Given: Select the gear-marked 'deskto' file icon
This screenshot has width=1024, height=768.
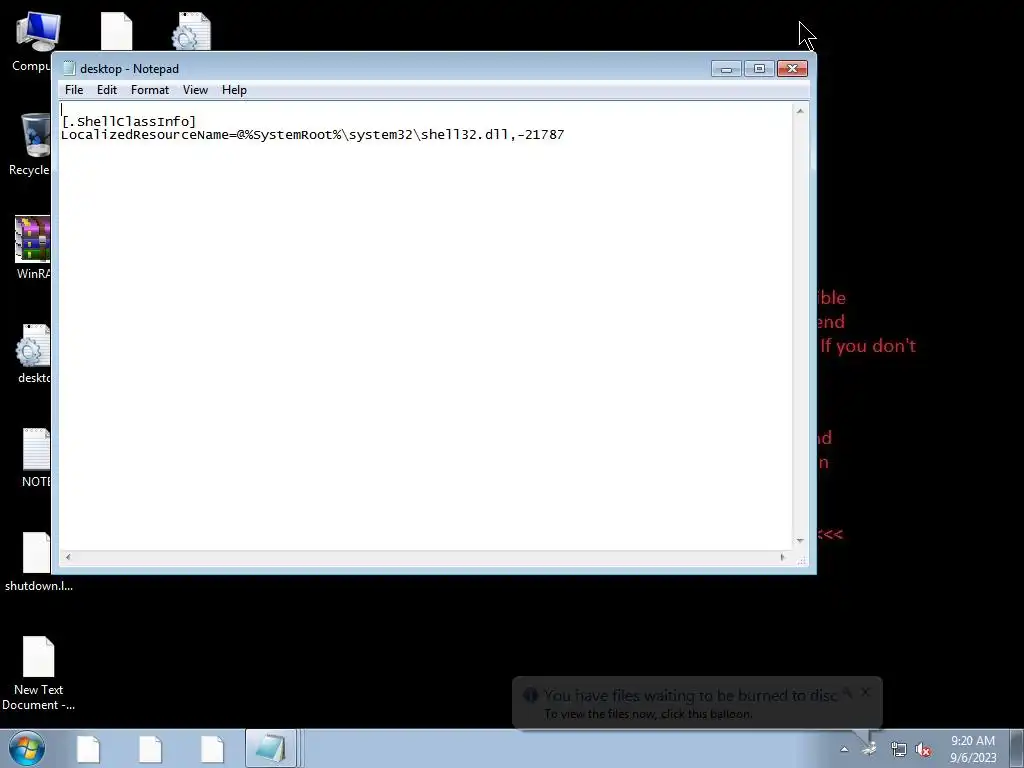Looking at the screenshot, I should coord(34,353).
